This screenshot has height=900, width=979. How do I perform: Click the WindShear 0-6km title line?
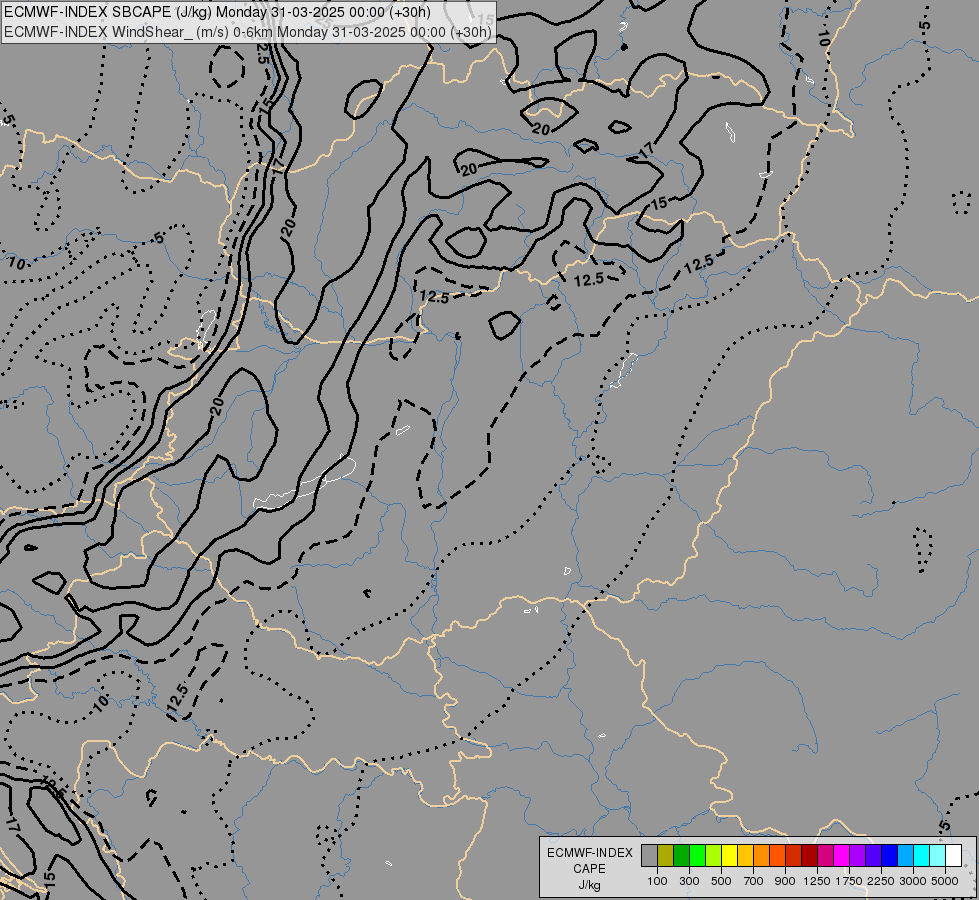click(248, 32)
